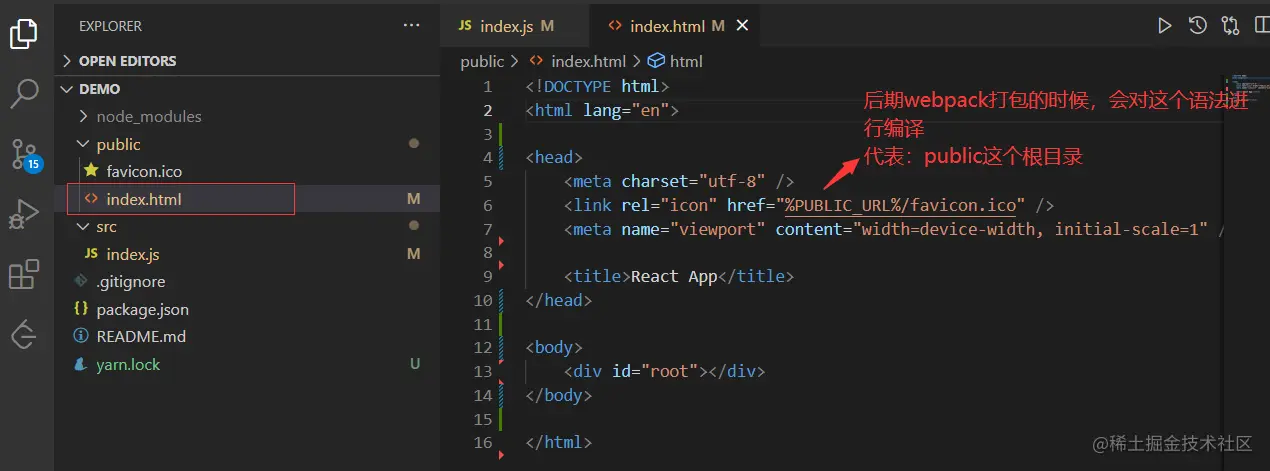
Task: Open the Run and Debug view
Action: (x=24, y=213)
